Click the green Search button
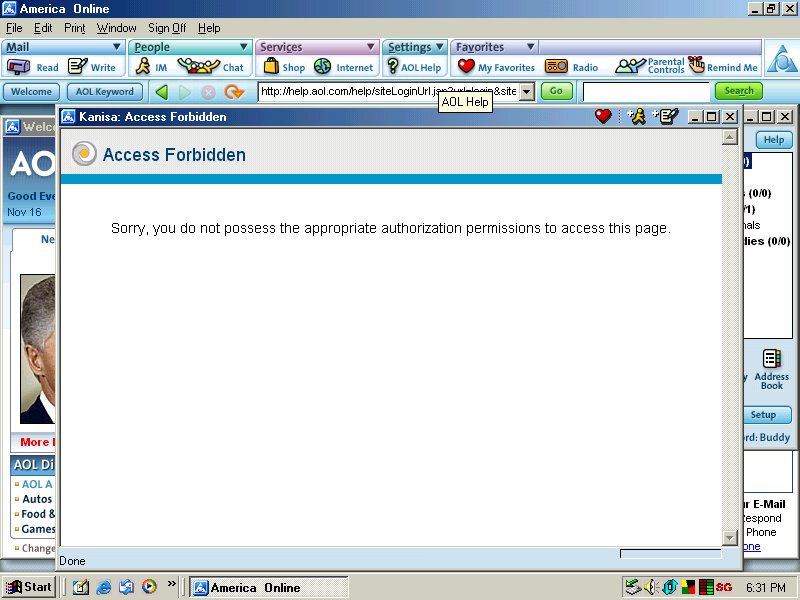The height and width of the screenshot is (600, 800). coord(739,91)
